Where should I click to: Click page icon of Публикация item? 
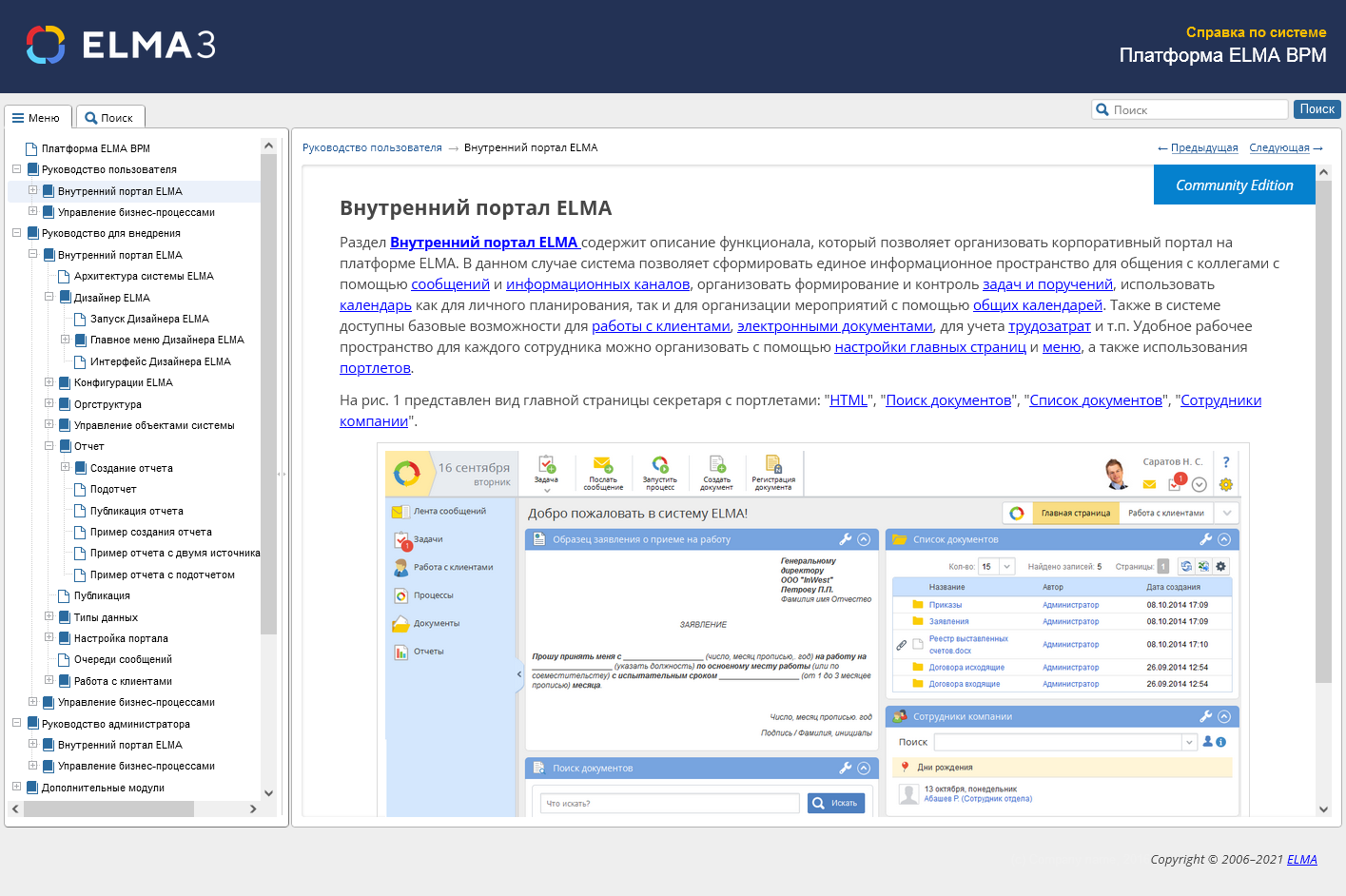pyautogui.click(x=64, y=595)
